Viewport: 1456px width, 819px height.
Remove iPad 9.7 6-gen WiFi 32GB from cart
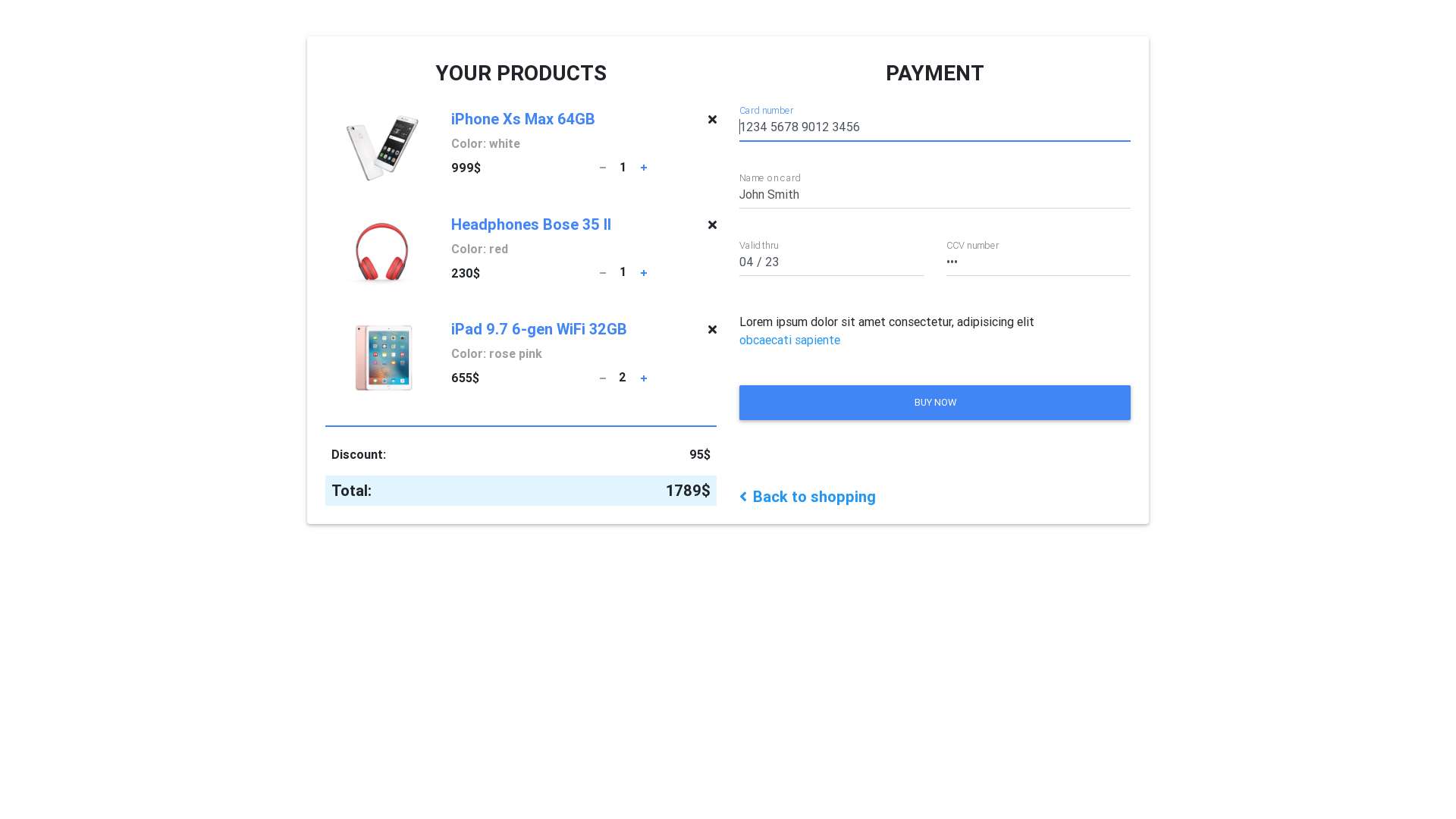(712, 330)
